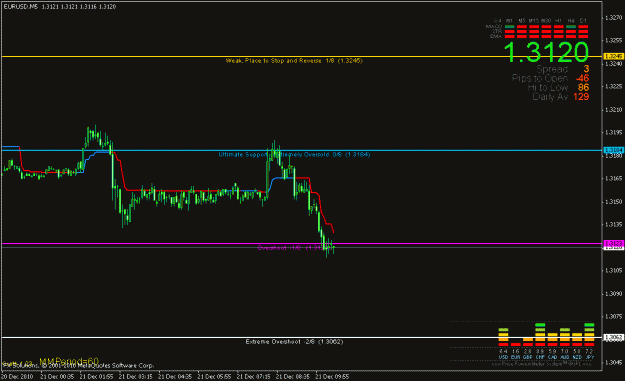The width and height of the screenshot is (625, 381).
Task: Select the large green 1.3120 price display
Action: pyautogui.click(x=546, y=52)
